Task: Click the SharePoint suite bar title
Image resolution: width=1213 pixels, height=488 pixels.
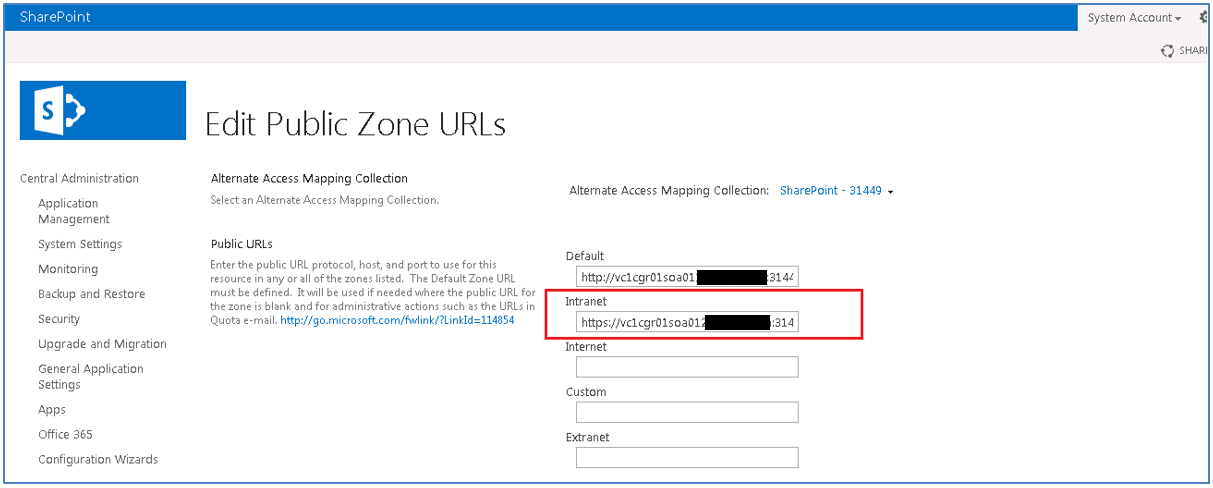Action: coord(55,17)
